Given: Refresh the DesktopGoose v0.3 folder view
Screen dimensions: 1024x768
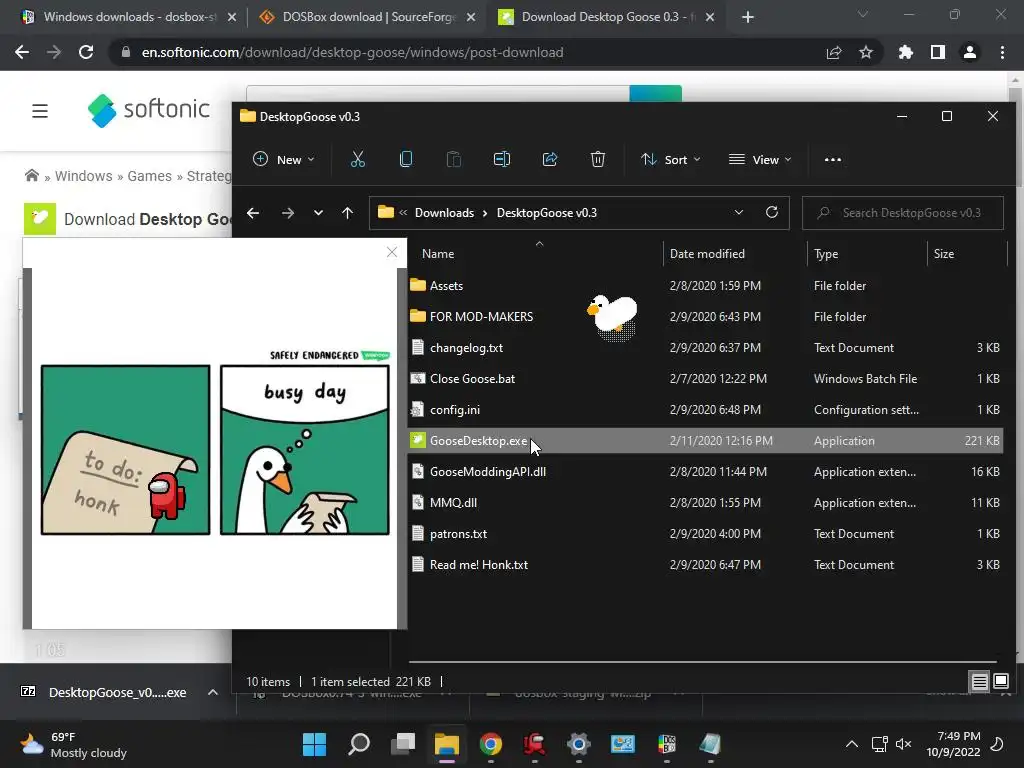Looking at the screenshot, I should tap(771, 212).
